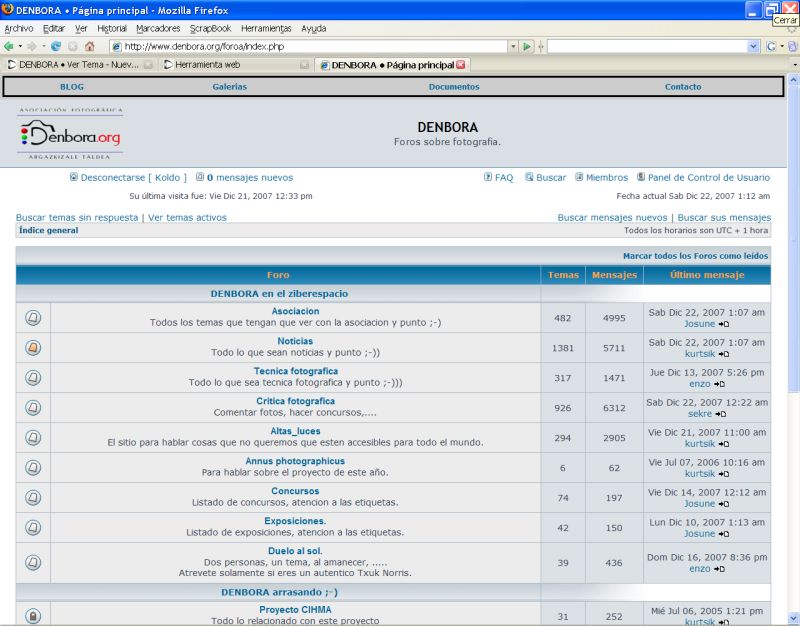Switch to the 'Herramienta web' tab
The height and width of the screenshot is (626, 800).
[x=236, y=65]
